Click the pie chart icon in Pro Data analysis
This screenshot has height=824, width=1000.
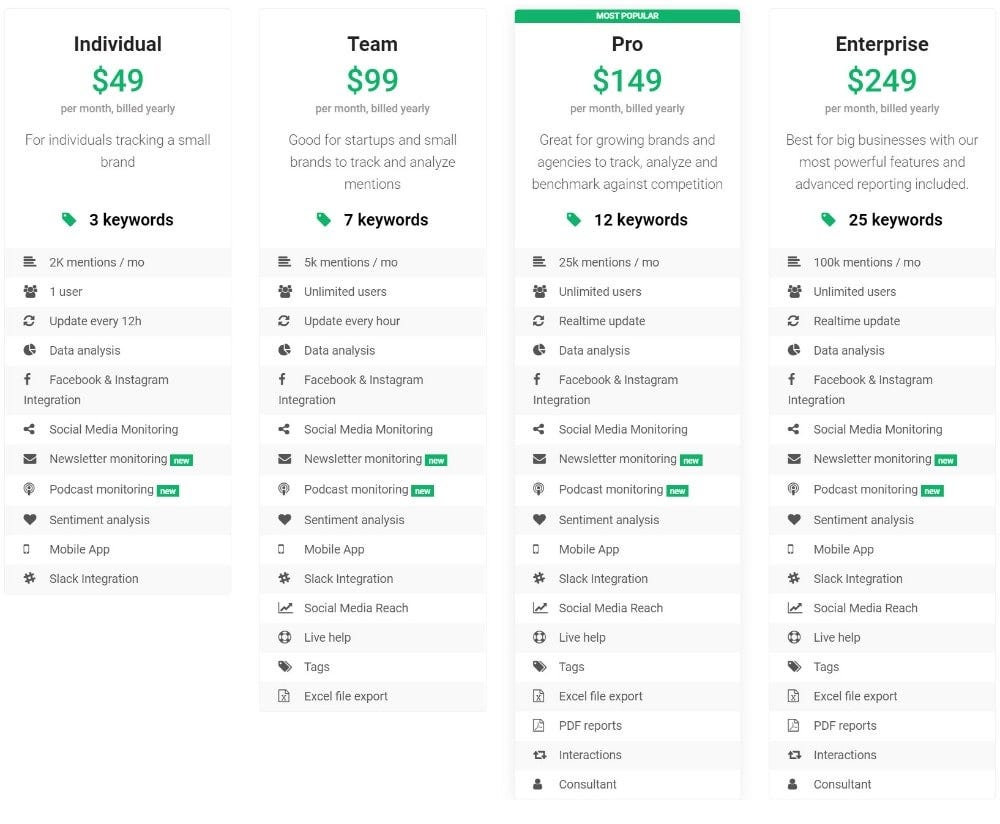(x=539, y=350)
